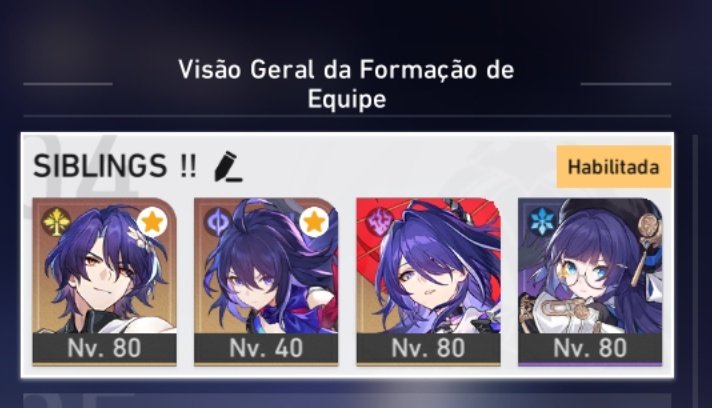Click the pencil icon to rename team
This screenshot has height=408, width=712.
(228, 167)
